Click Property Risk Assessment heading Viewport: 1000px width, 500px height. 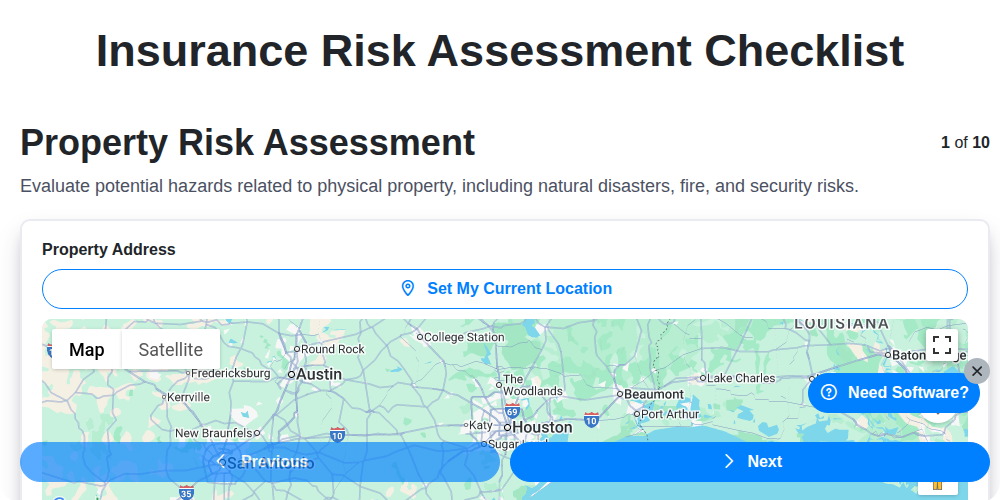point(247,142)
